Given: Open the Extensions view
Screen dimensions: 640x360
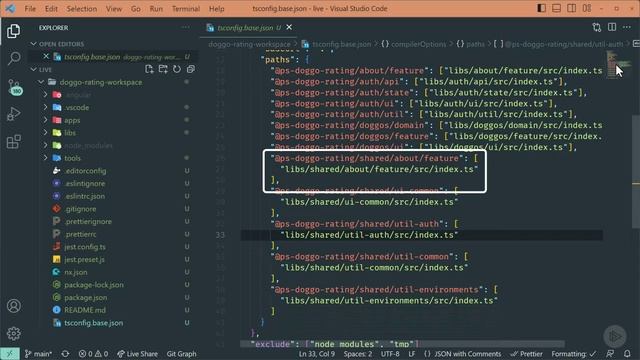Looking at the screenshot, I should tap(13, 142).
